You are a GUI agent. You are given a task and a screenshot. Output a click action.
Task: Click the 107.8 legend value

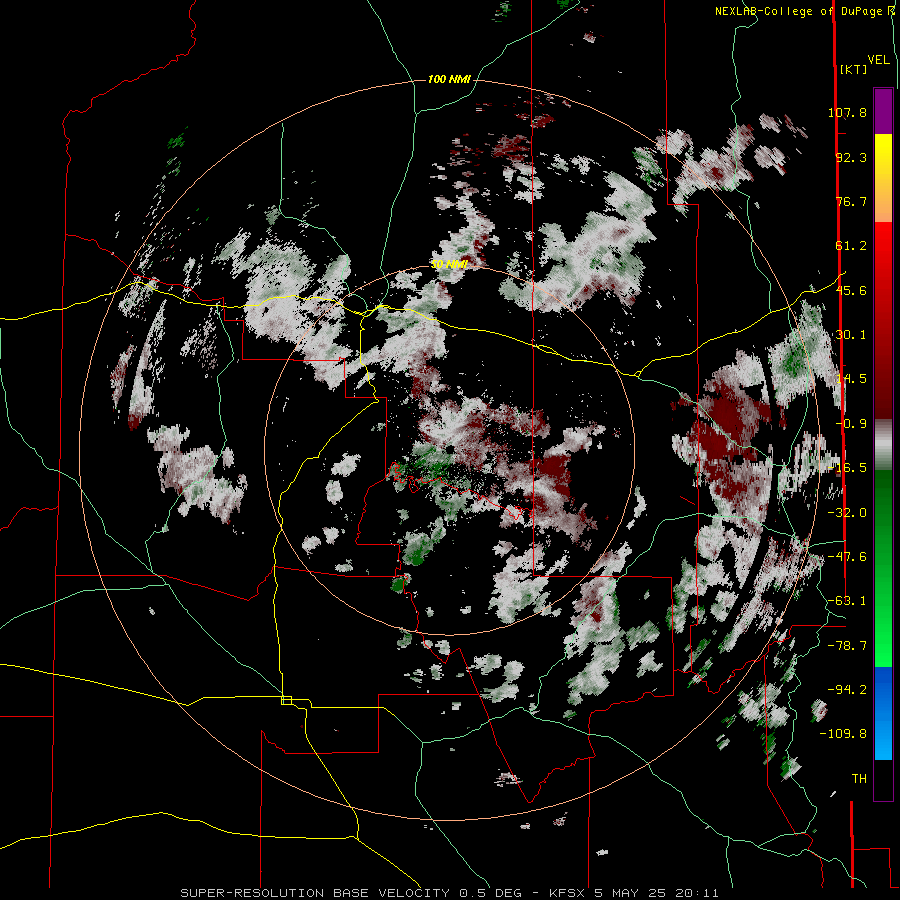[847, 112]
